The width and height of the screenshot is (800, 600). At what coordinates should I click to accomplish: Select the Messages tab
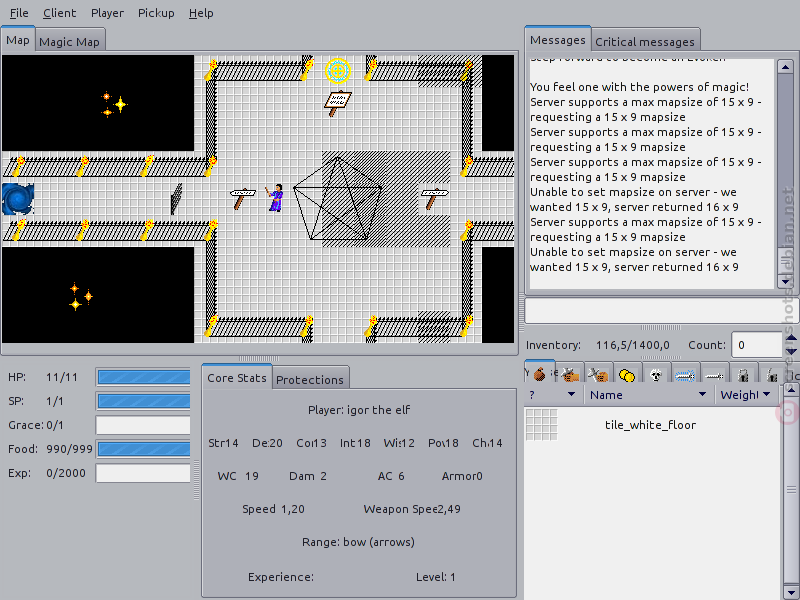click(x=558, y=39)
